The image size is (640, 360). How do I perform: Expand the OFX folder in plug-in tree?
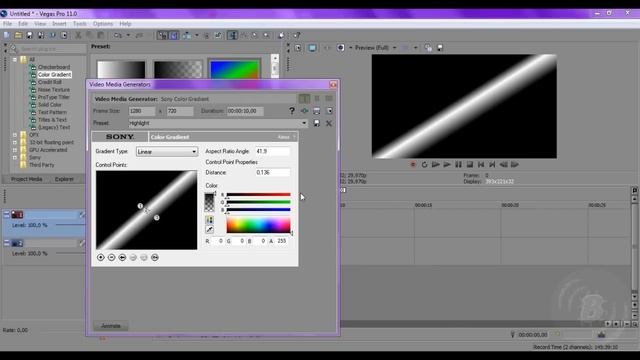tap(15, 135)
